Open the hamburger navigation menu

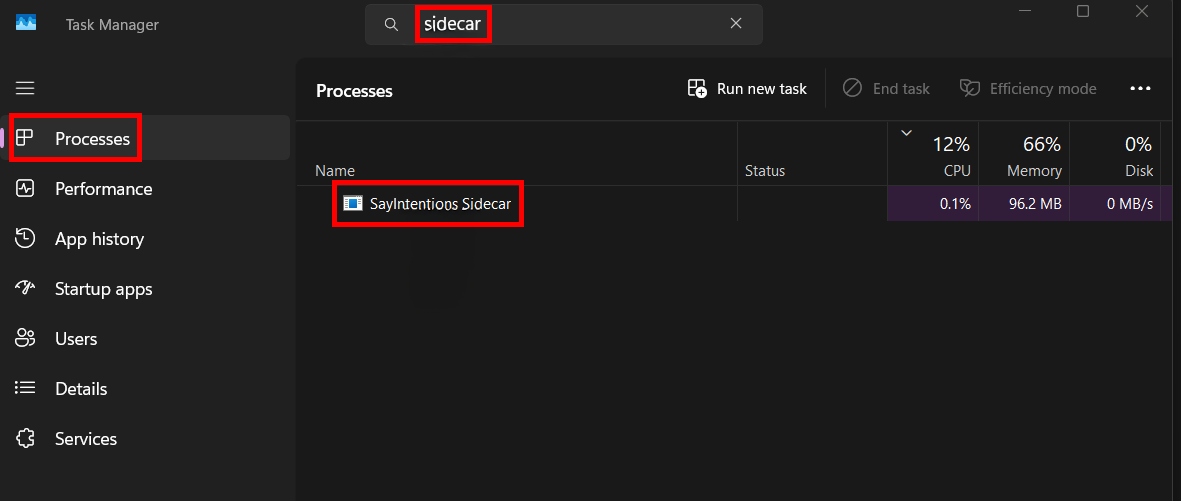pos(26,88)
